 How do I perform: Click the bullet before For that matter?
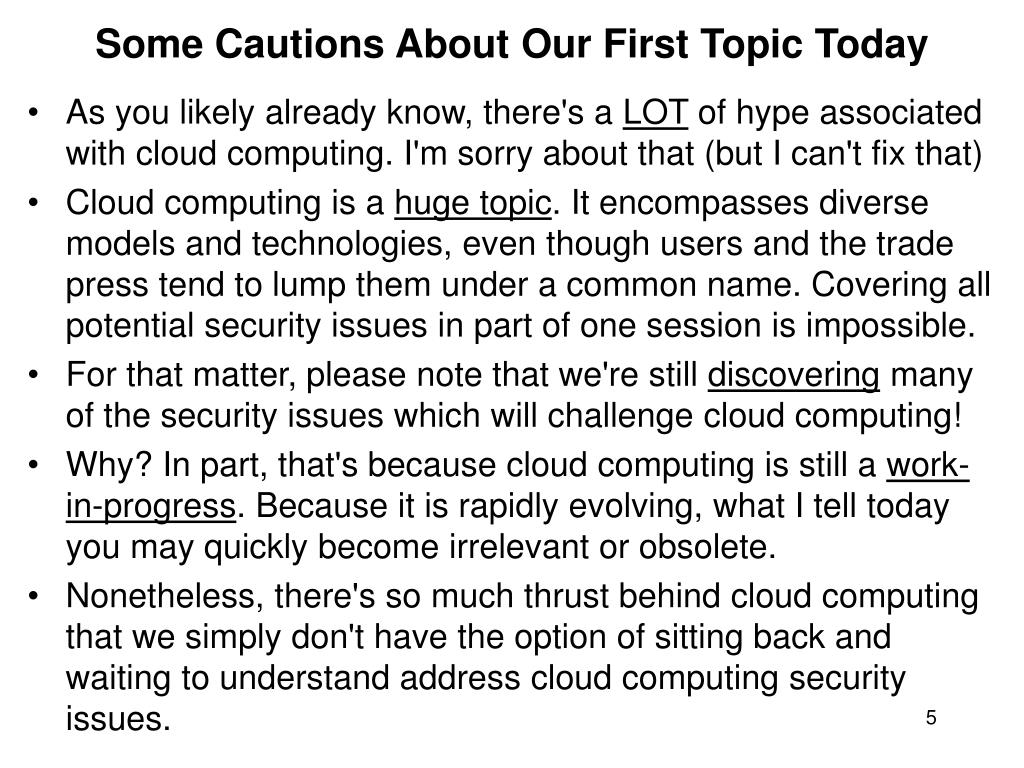[34, 375]
